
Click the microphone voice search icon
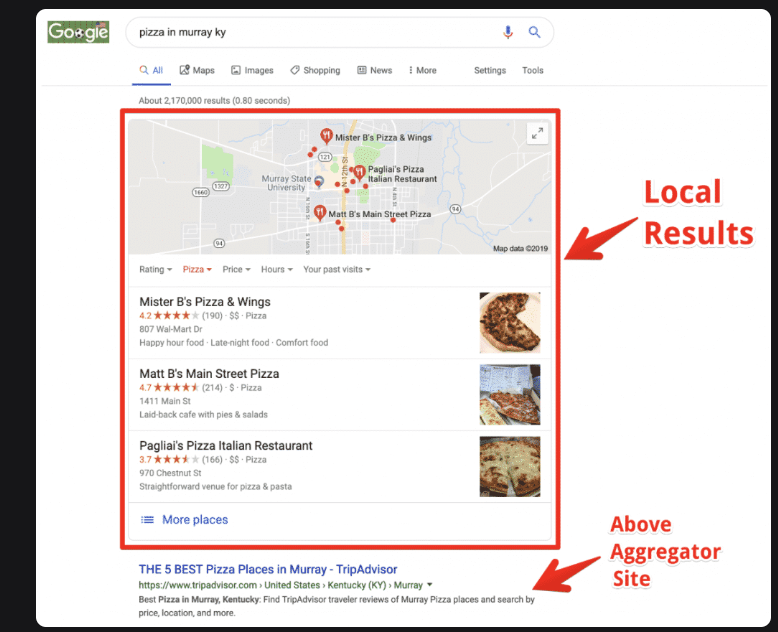[x=508, y=32]
